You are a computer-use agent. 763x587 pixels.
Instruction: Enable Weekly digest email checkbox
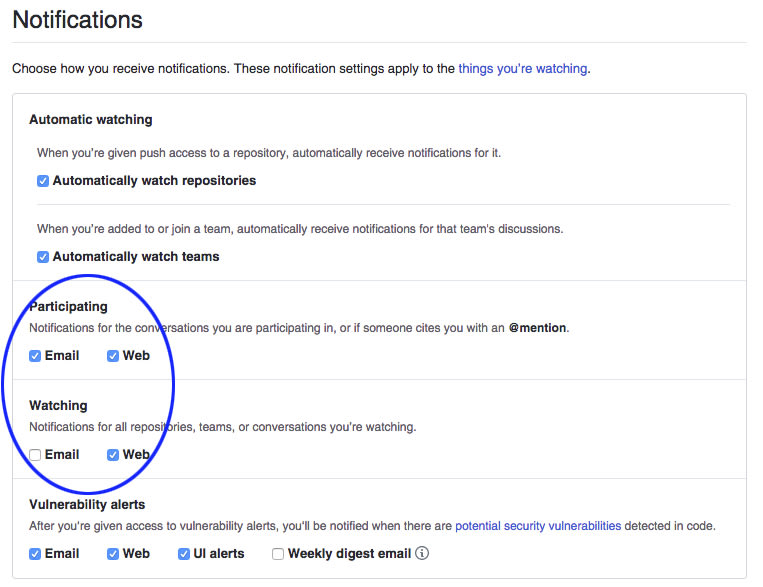pyautogui.click(x=278, y=554)
